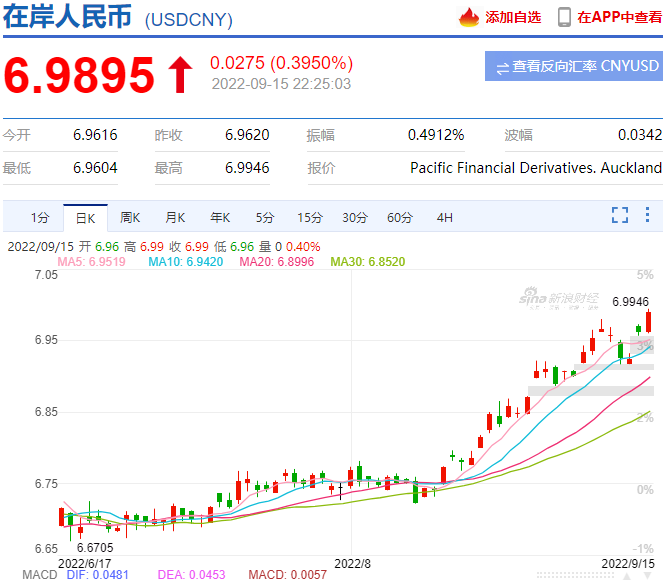Click 查看反向汇率 CNYUSD button
Screen dimensions: 667x582
click(x=573, y=67)
